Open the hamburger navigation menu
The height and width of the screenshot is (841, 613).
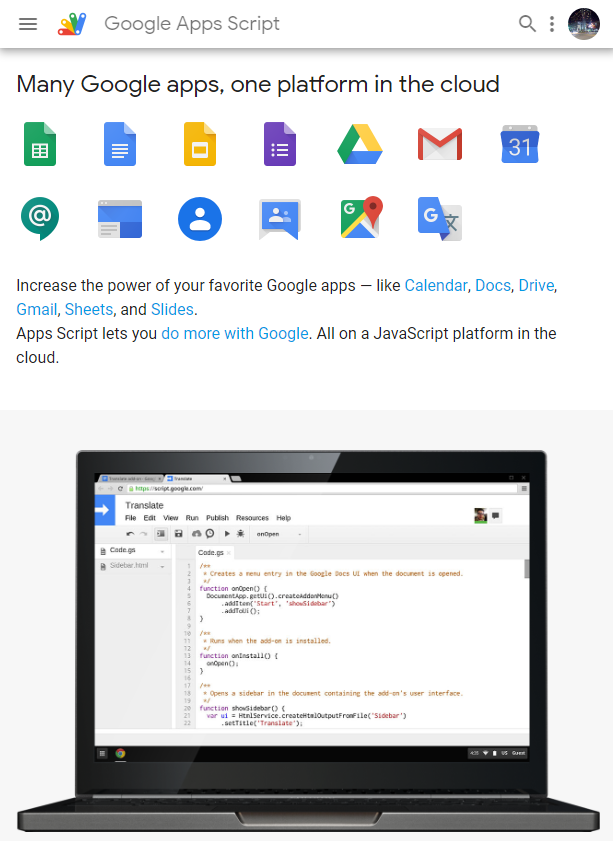[28, 24]
